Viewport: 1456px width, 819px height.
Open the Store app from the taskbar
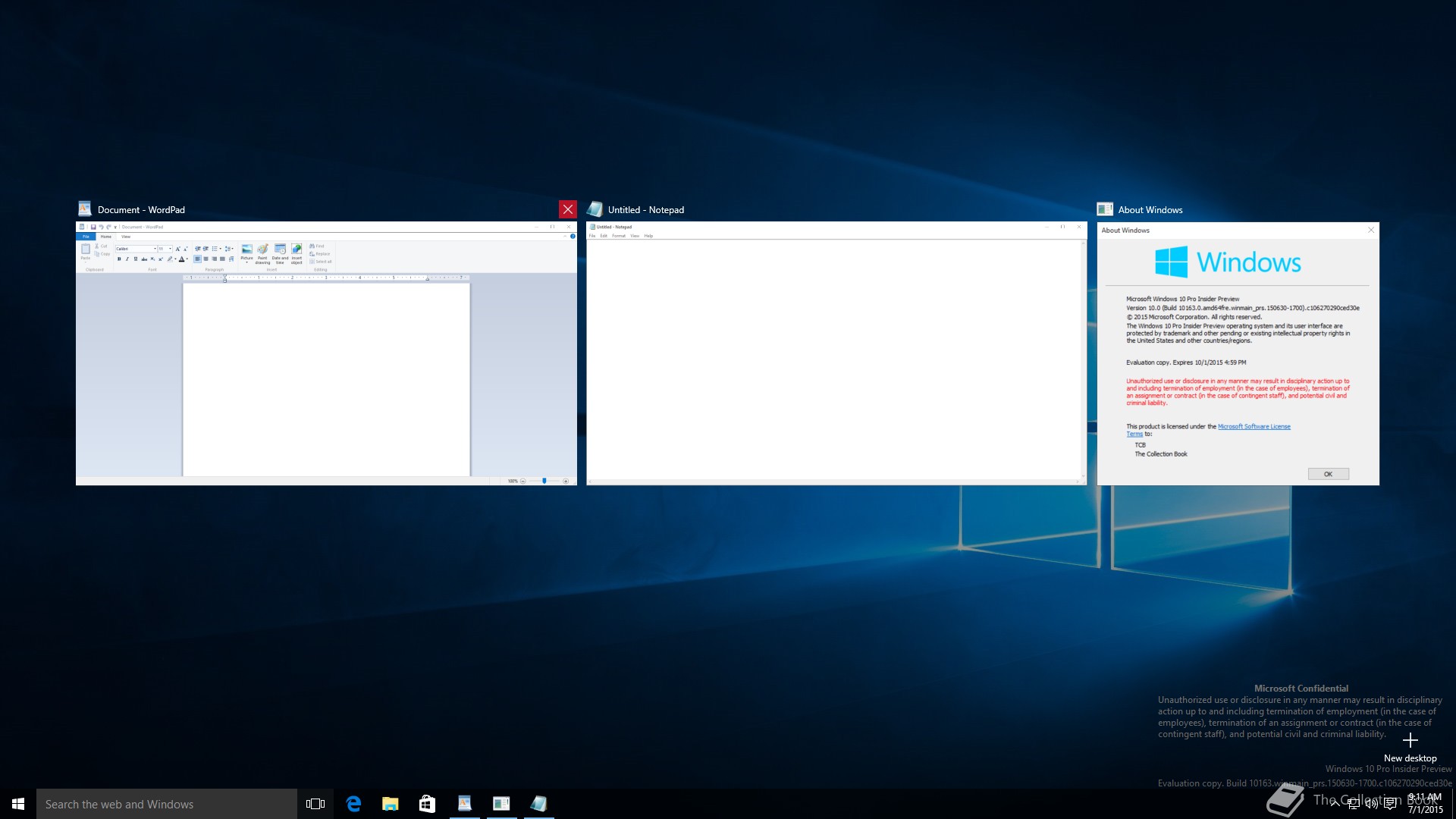pos(428,804)
